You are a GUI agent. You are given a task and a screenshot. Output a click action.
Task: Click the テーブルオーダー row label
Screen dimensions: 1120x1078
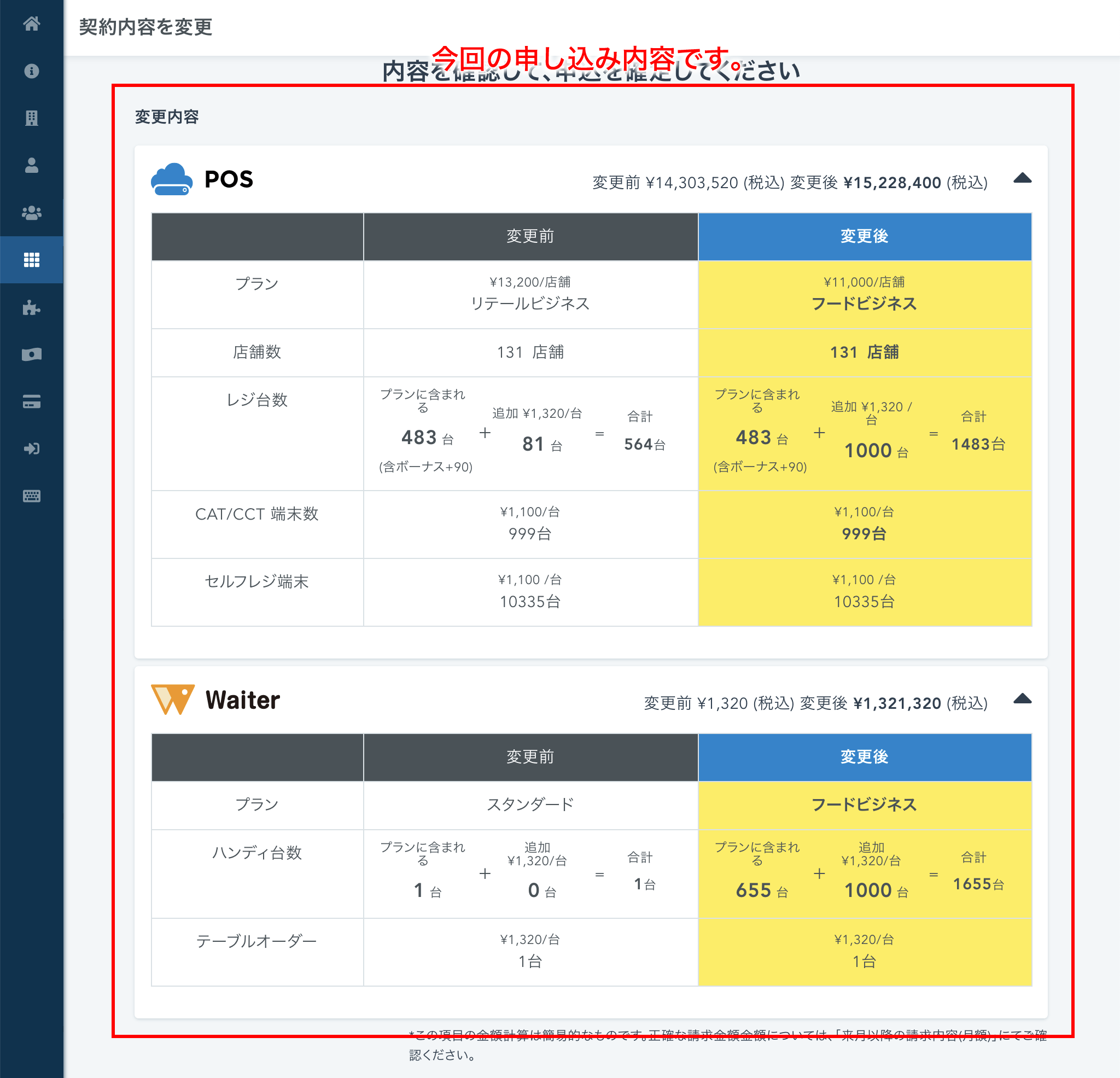click(257, 941)
